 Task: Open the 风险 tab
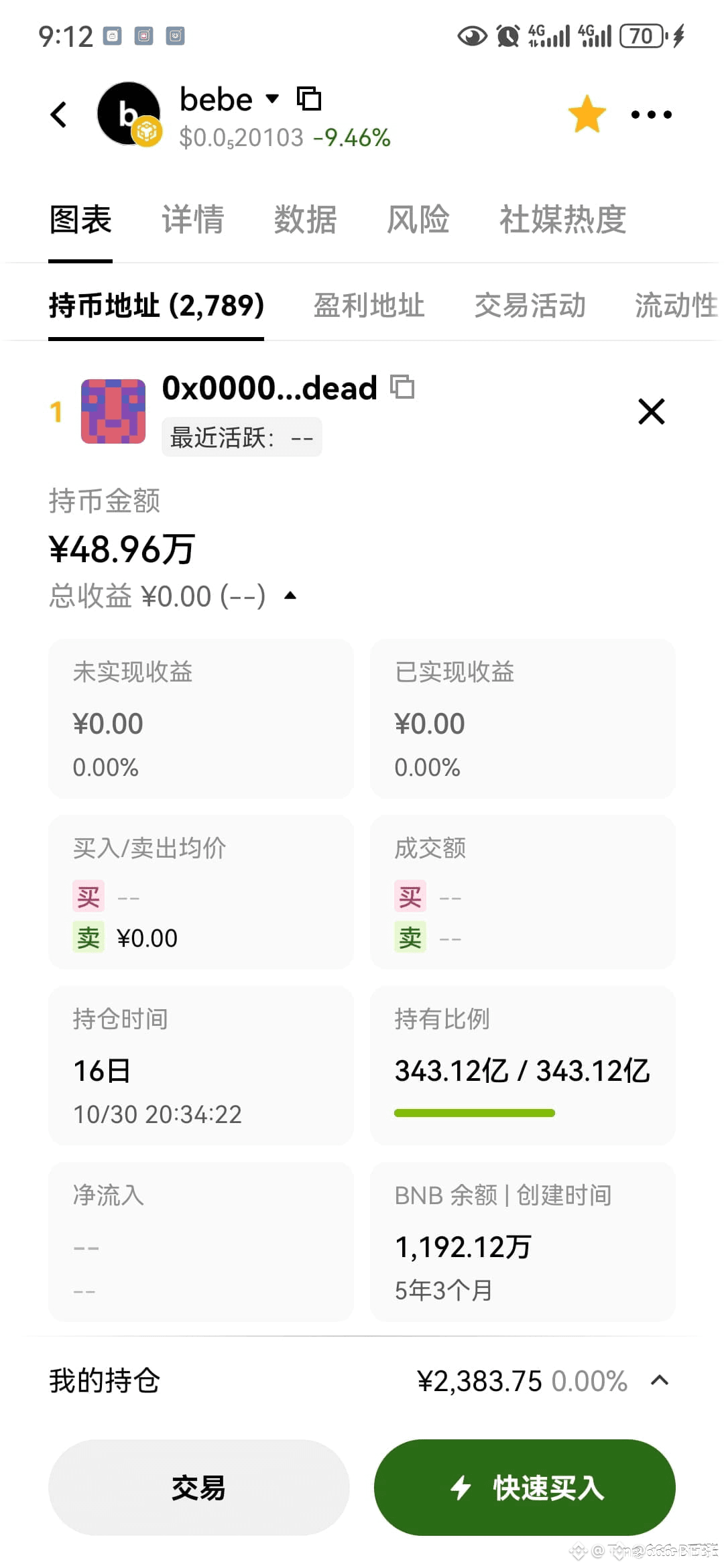(x=418, y=220)
